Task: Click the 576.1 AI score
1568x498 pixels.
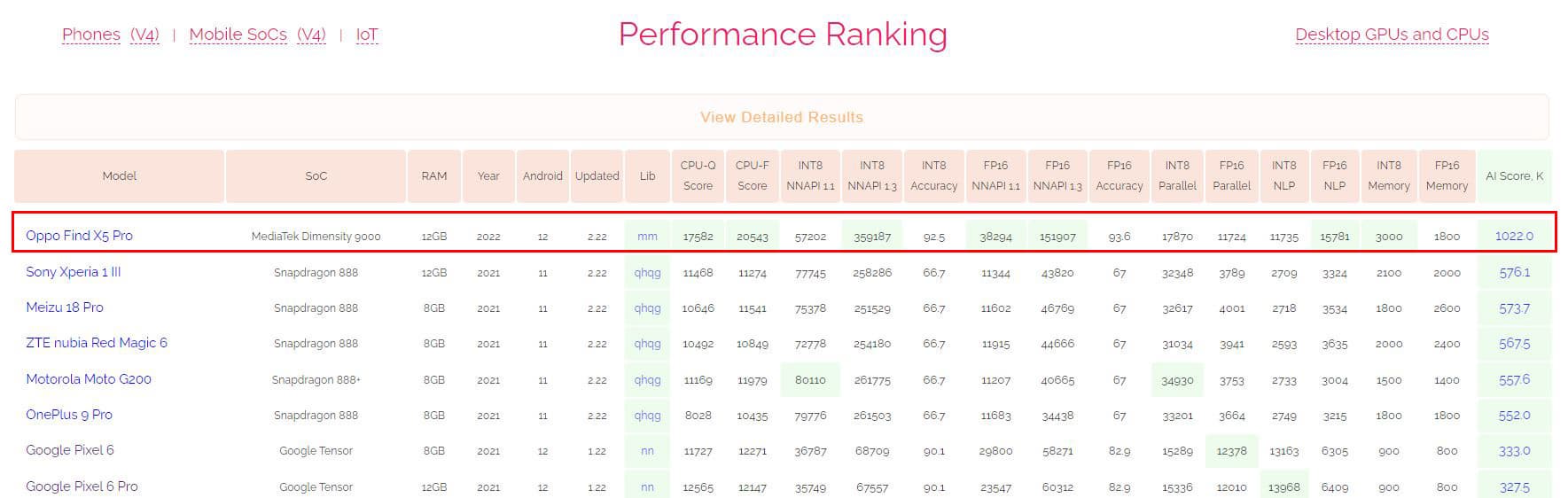Action: tap(1514, 272)
